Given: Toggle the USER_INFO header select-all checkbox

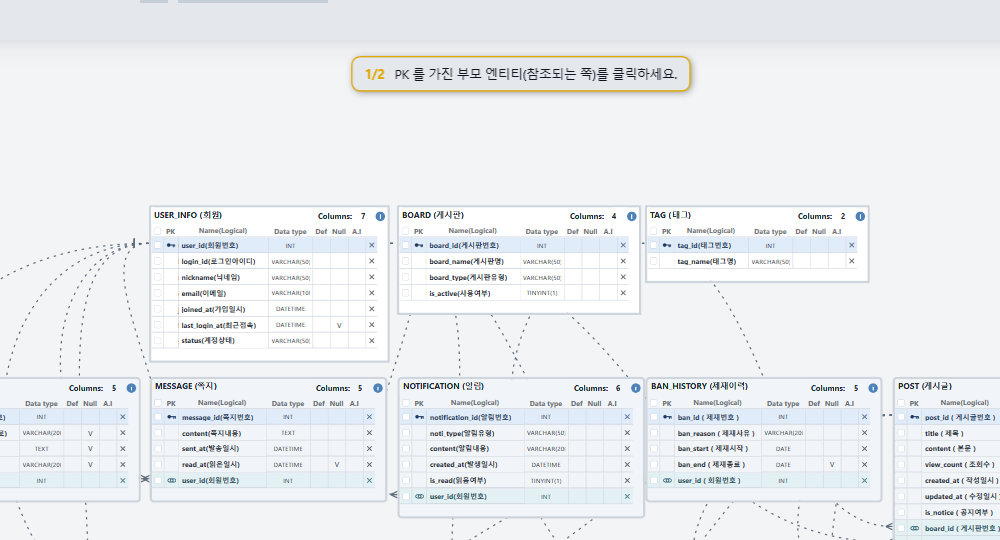Looking at the screenshot, I should click(x=158, y=231).
